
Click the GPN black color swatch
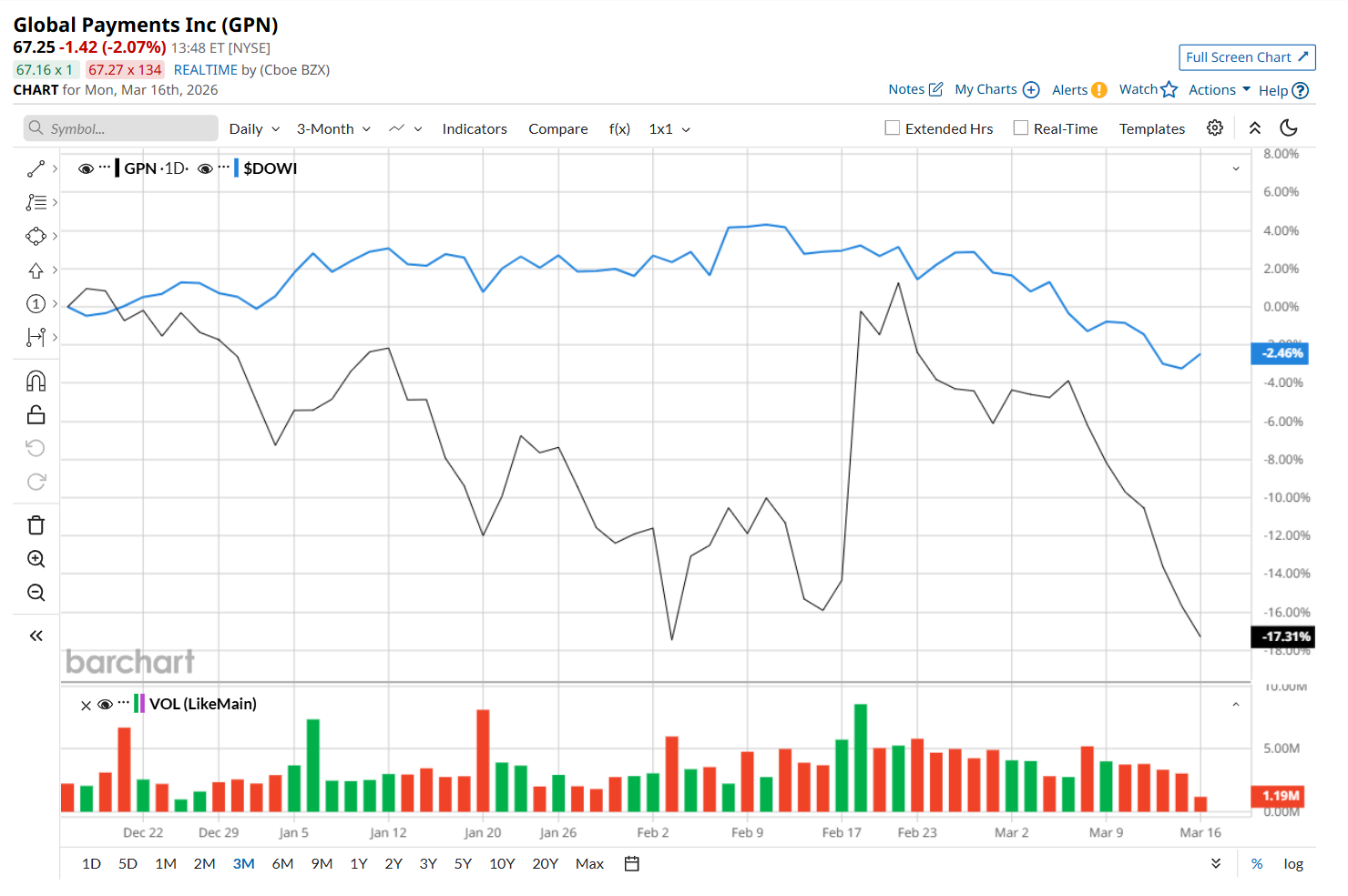(x=117, y=168)
